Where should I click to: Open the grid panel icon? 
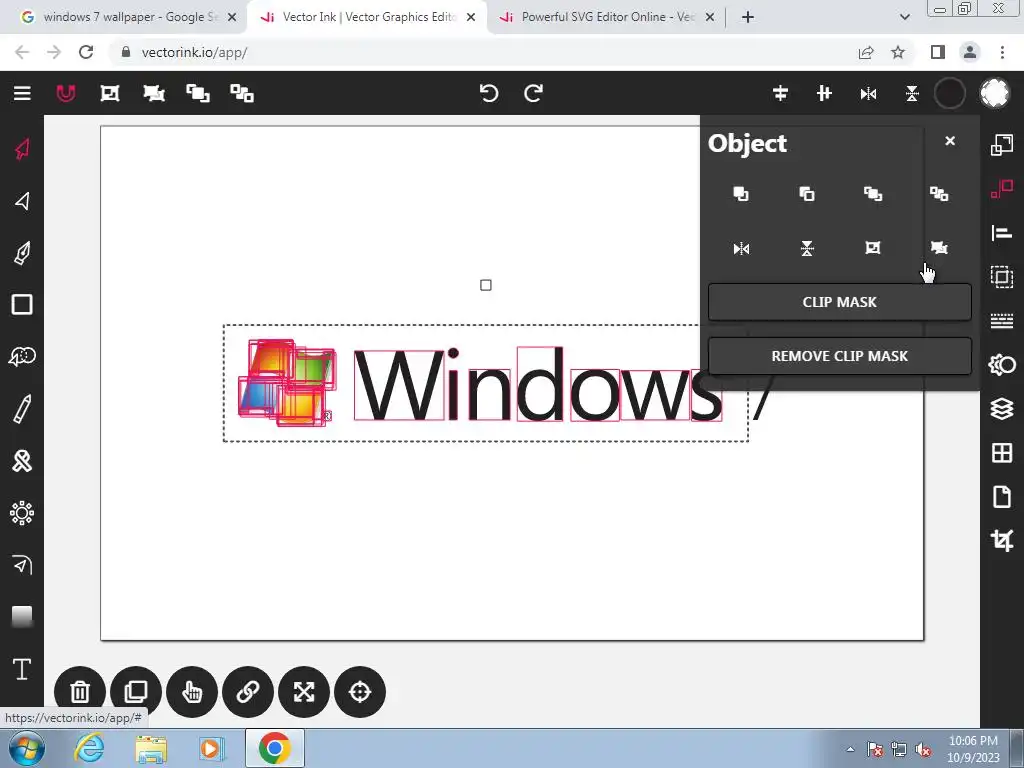click(x=1002, y=453)
